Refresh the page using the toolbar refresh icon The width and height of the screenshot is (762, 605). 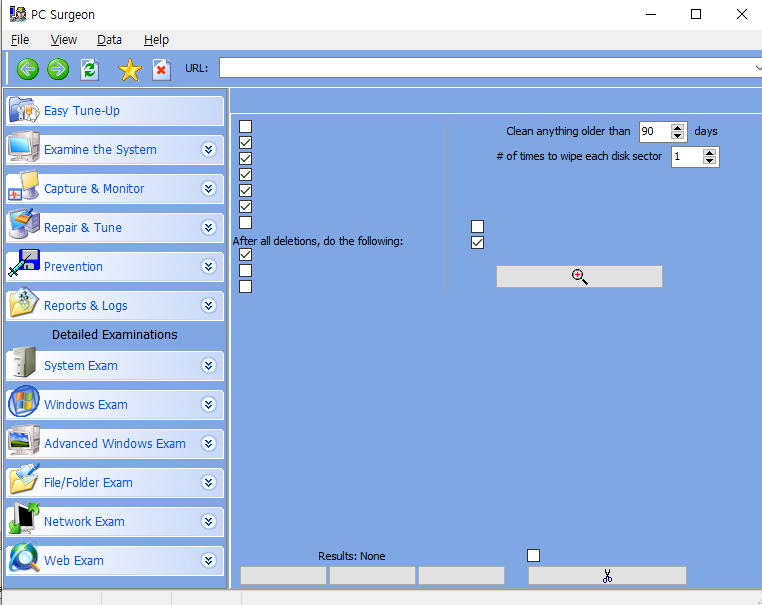(89, 69)
